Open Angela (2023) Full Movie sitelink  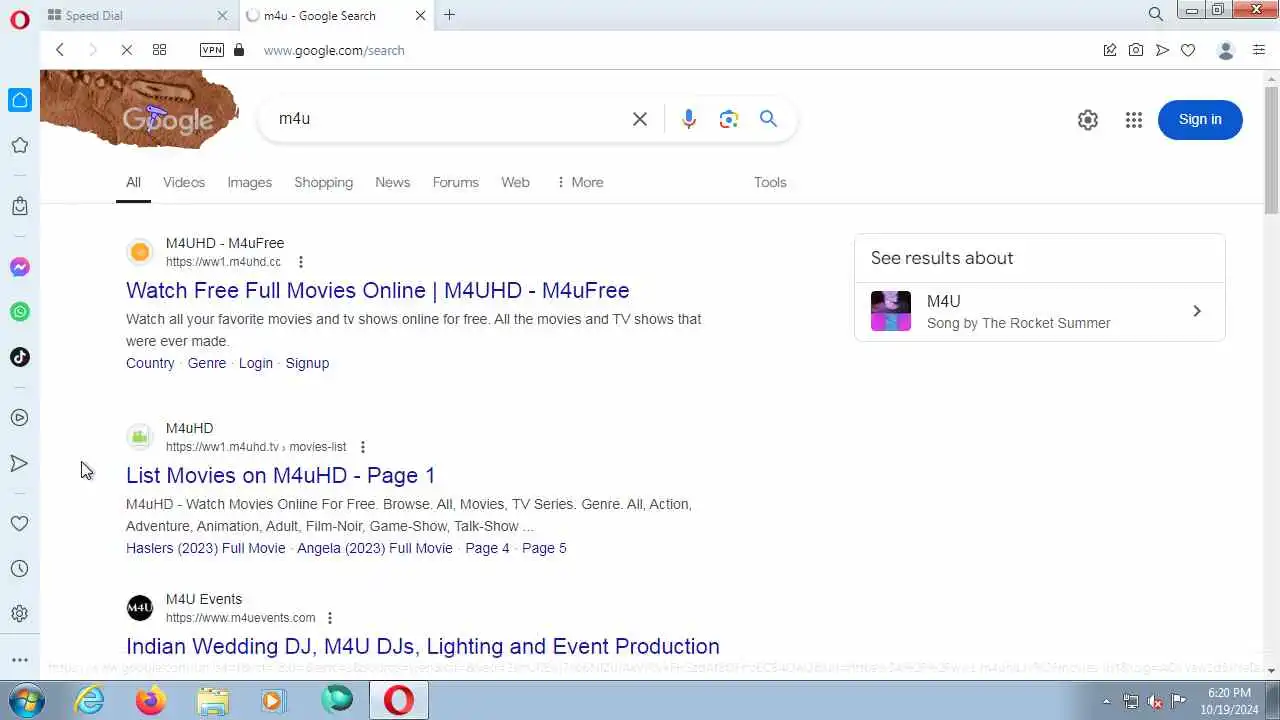point(375,548)
